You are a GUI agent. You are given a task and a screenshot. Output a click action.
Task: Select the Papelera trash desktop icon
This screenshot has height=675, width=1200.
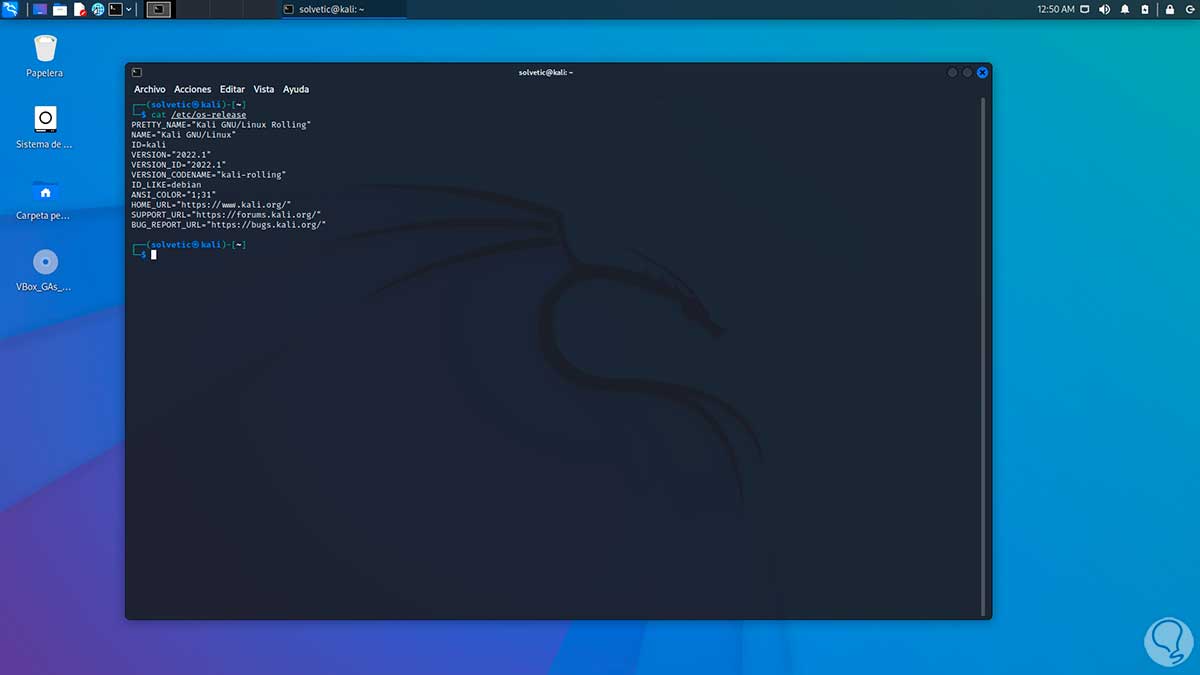coord(45,56)
